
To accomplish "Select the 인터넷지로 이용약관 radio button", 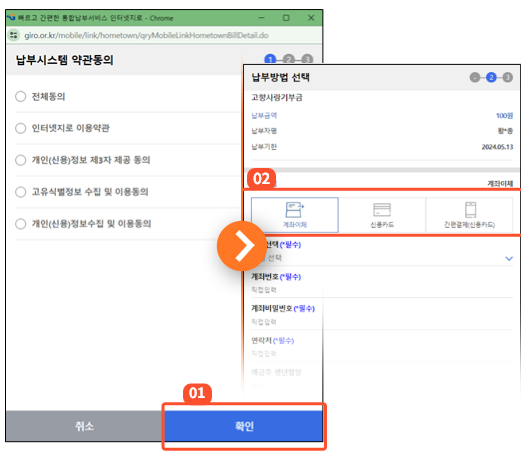I will (21, 128).
